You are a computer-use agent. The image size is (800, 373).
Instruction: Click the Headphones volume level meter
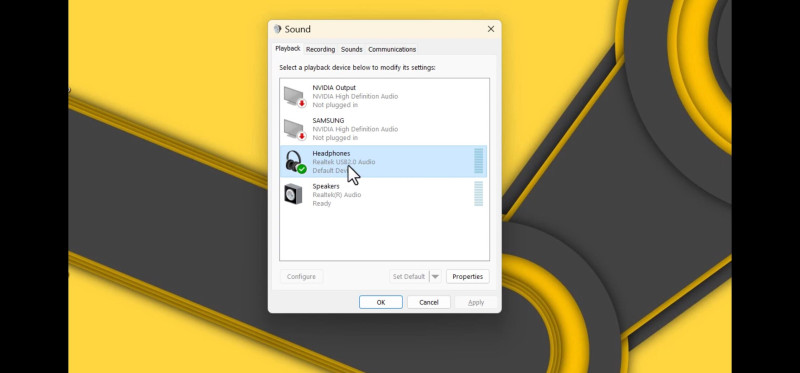[479, 161]
